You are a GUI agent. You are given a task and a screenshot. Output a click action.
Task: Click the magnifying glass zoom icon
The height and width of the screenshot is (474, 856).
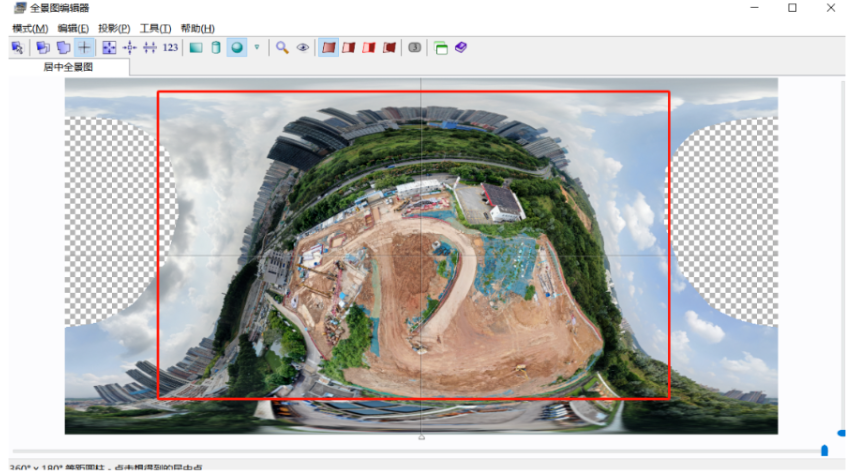click(x=282, y=48)
